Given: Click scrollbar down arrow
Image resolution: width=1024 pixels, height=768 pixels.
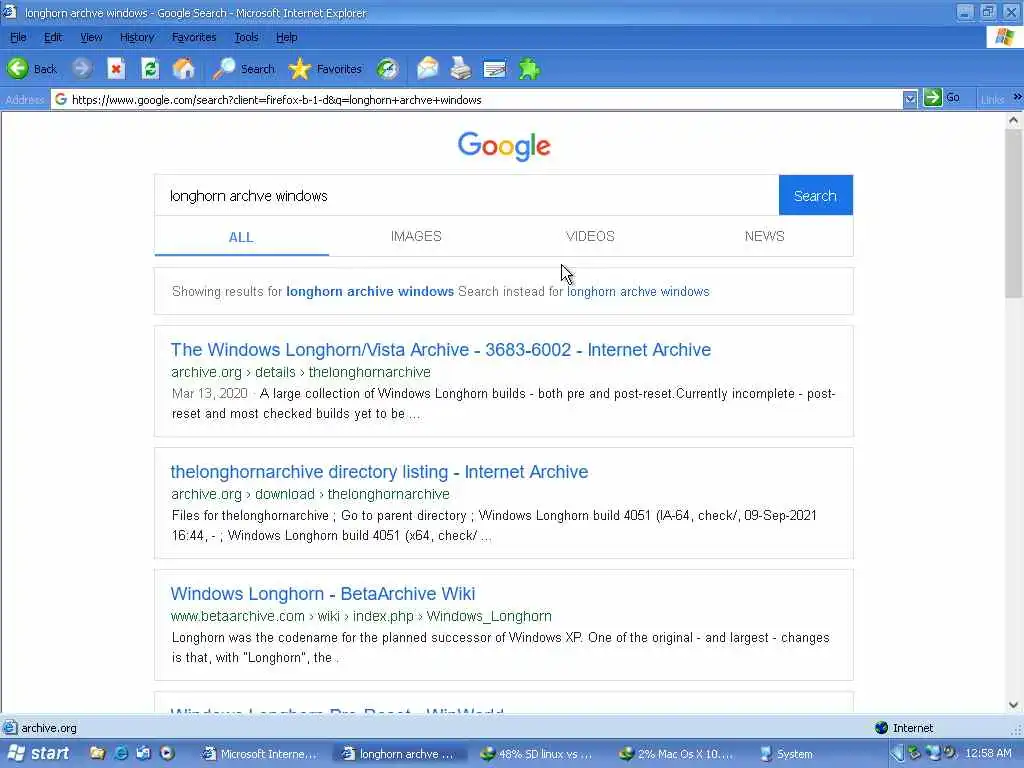Looking at the screenshot, I should point(1014,705).
